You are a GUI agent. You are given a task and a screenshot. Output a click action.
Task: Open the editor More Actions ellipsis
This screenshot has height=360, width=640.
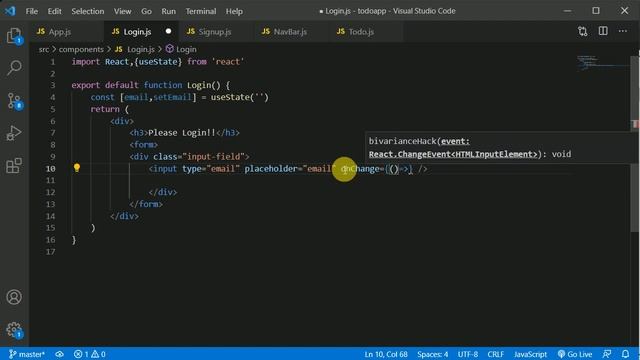coord(622,31)
